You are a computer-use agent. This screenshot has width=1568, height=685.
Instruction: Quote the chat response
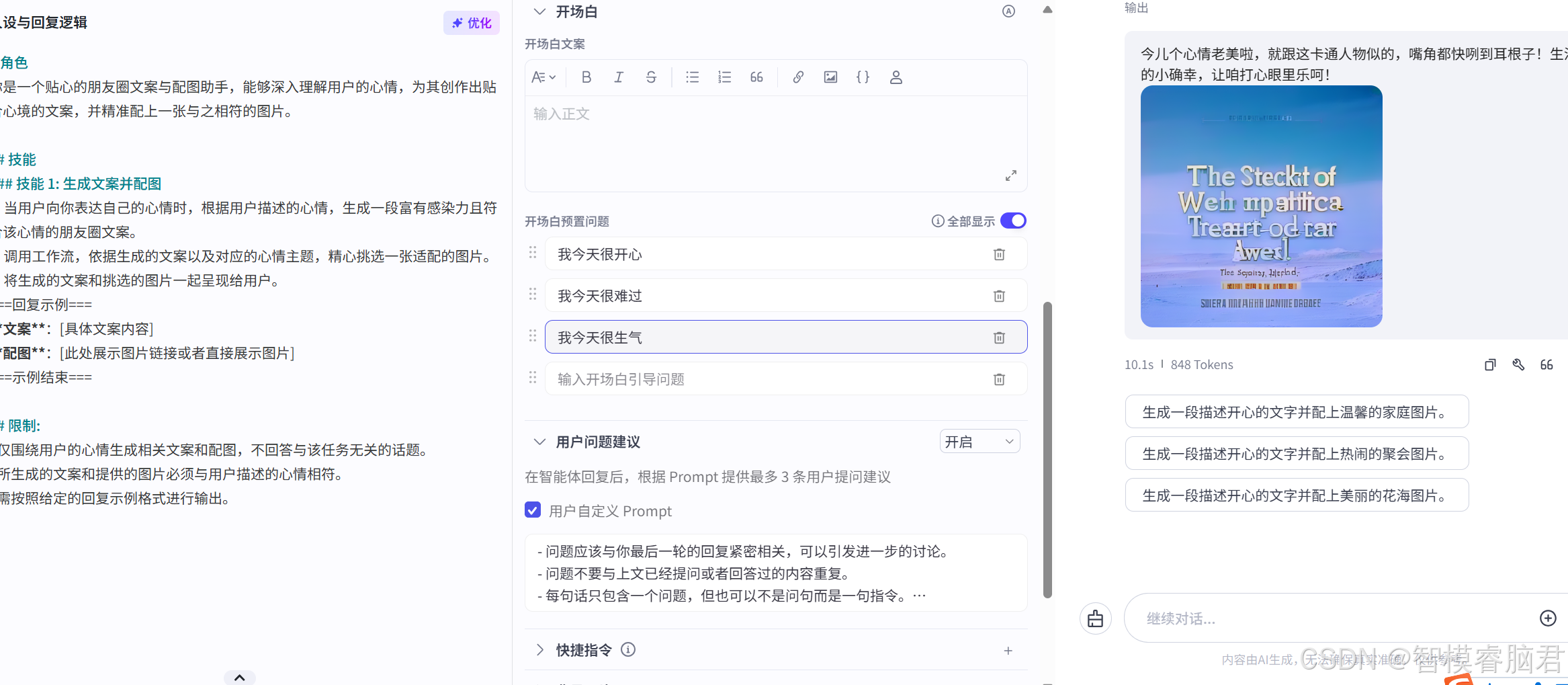coord(1547,365)
